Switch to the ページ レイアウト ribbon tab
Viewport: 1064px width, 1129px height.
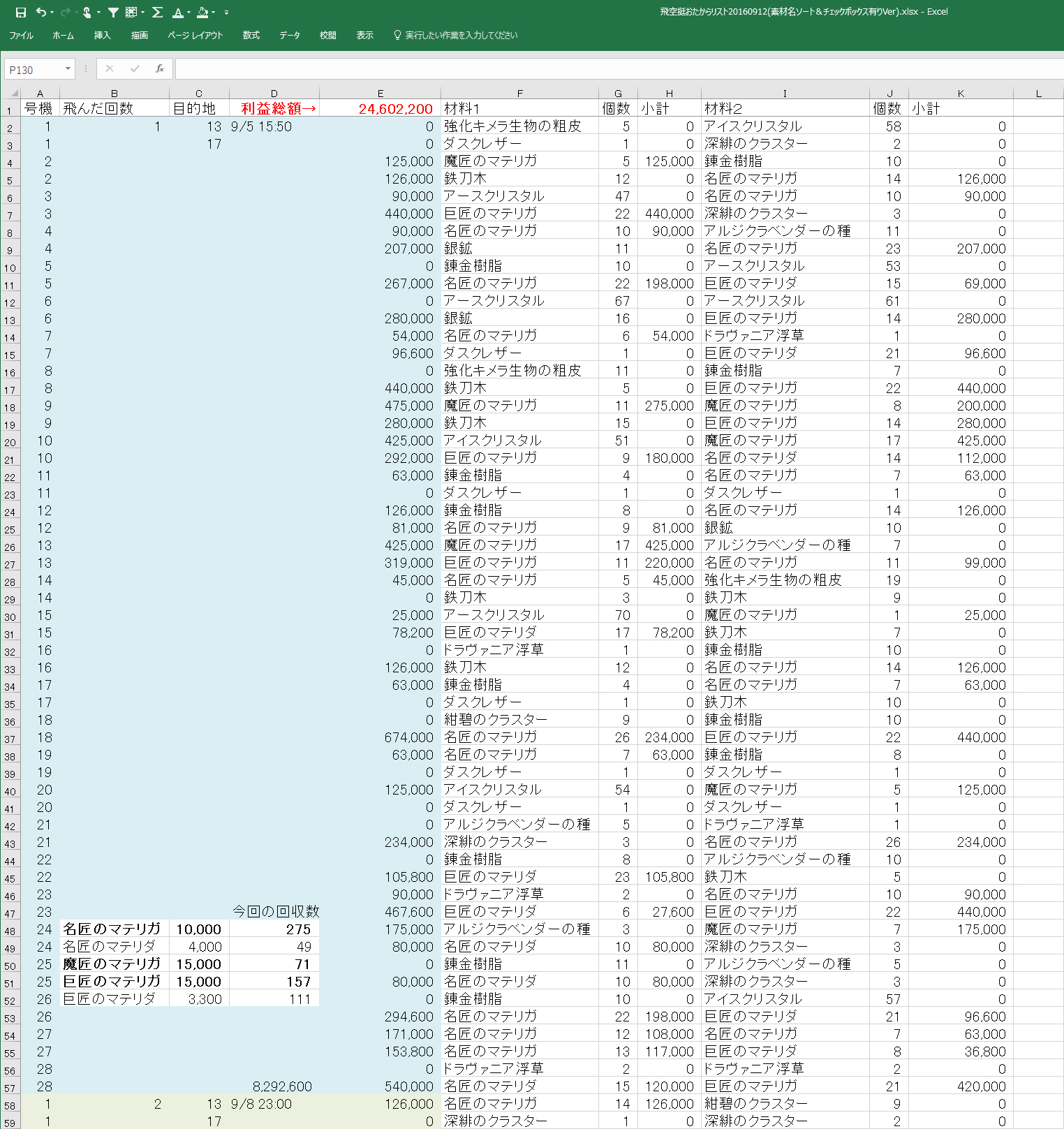pyautogui.click(x=195, y=36)
